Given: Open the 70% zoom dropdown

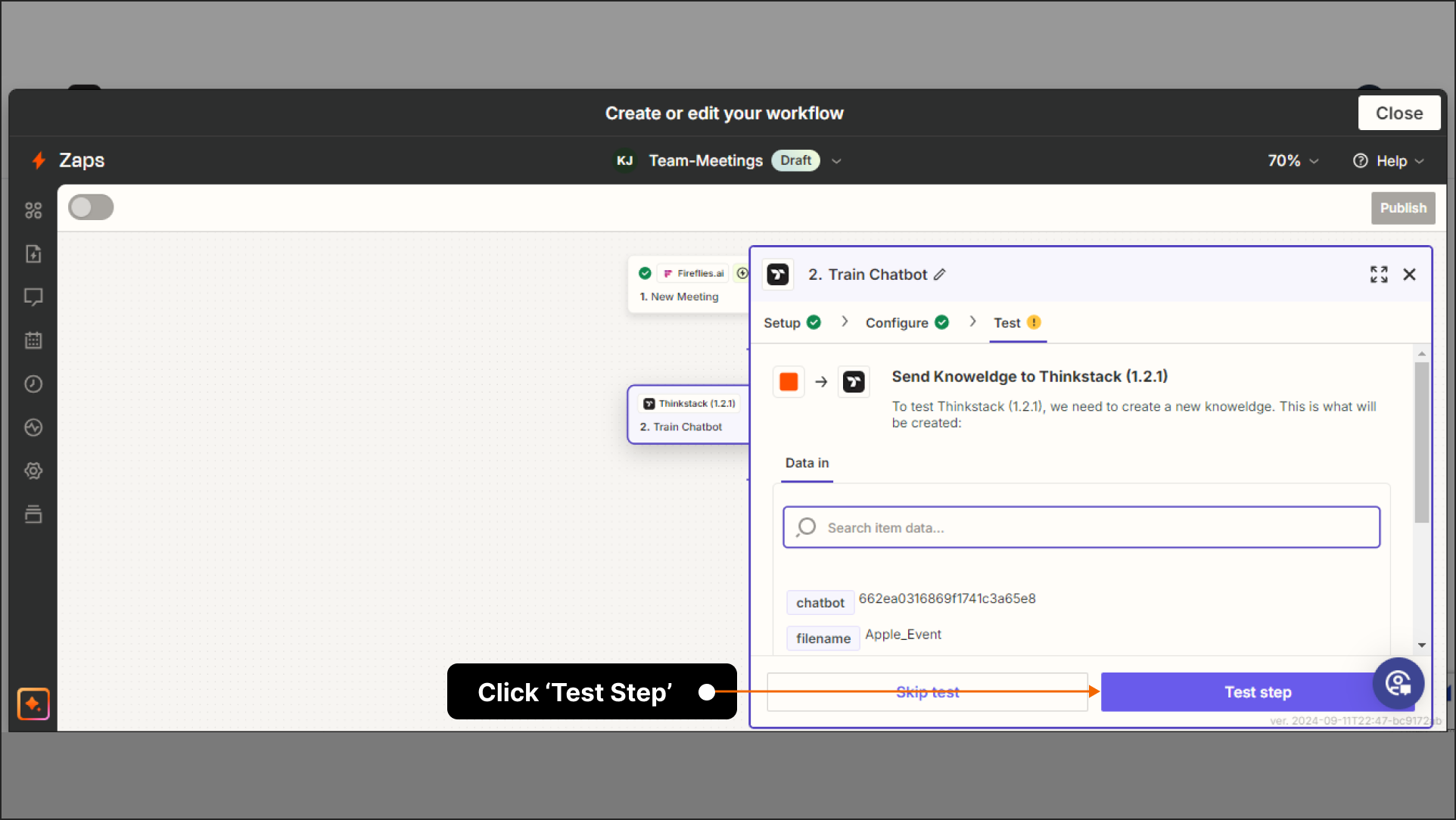Looking at the screenshot, I should [1293, 161].
